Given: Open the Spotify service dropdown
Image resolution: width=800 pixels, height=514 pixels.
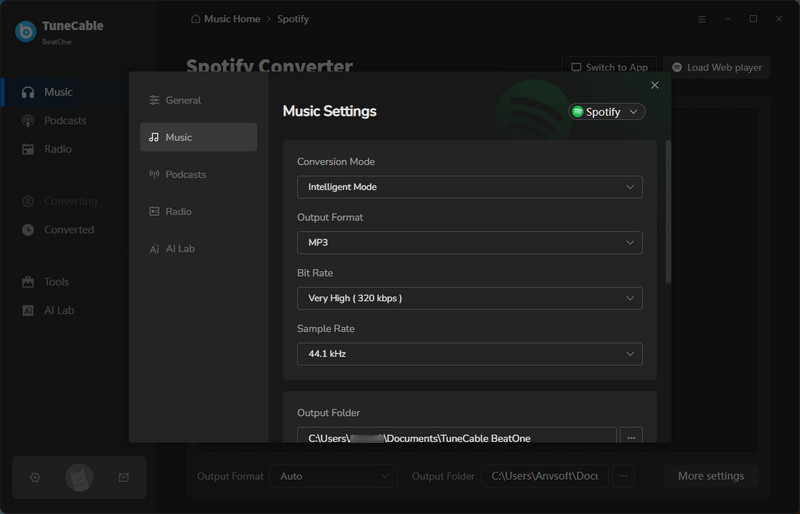Looking at the screenshot, I should 607,112.
